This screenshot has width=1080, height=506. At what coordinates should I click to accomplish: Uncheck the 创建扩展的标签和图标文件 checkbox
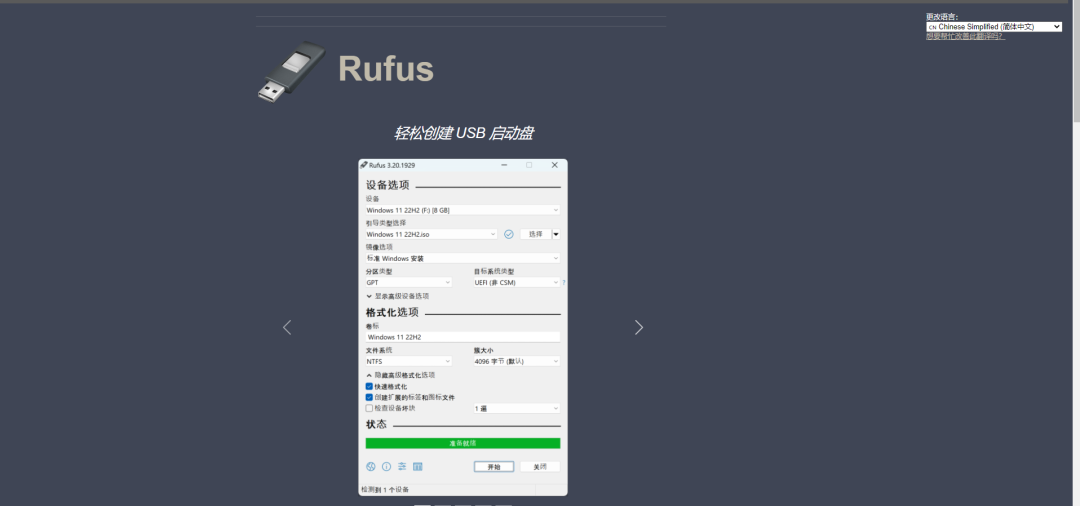click(369, 397)
